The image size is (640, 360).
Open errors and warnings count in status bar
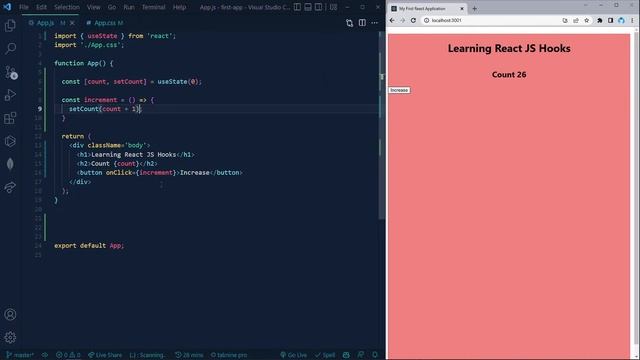[x=68, y=355]
